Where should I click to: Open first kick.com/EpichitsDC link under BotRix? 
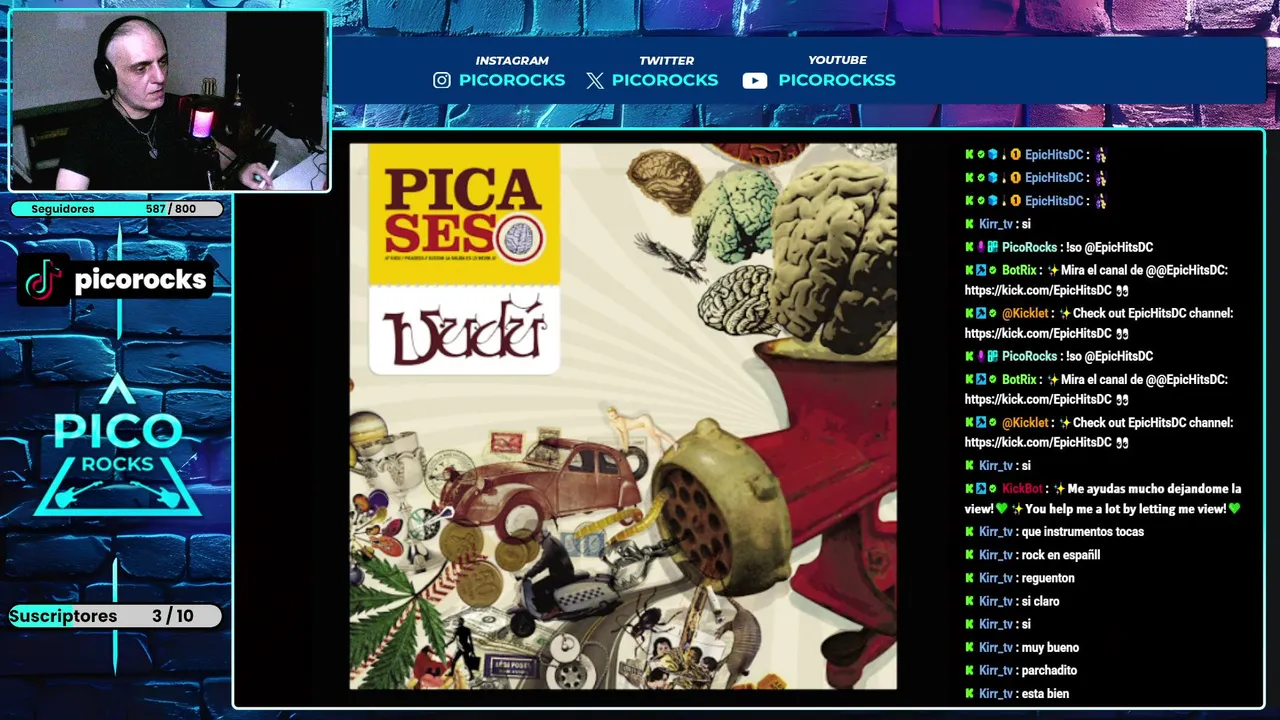click(x=1038, y=290)
